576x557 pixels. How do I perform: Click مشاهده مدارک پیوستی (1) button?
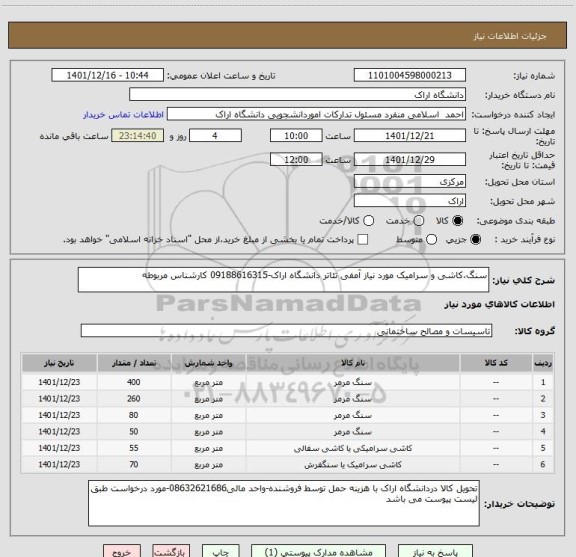click(318, 551)
